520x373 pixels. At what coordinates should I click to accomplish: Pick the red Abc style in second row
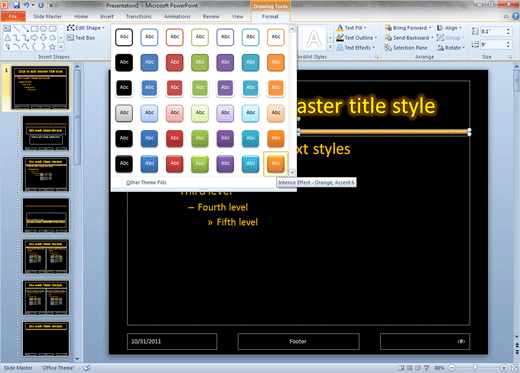tap(175, 62)
